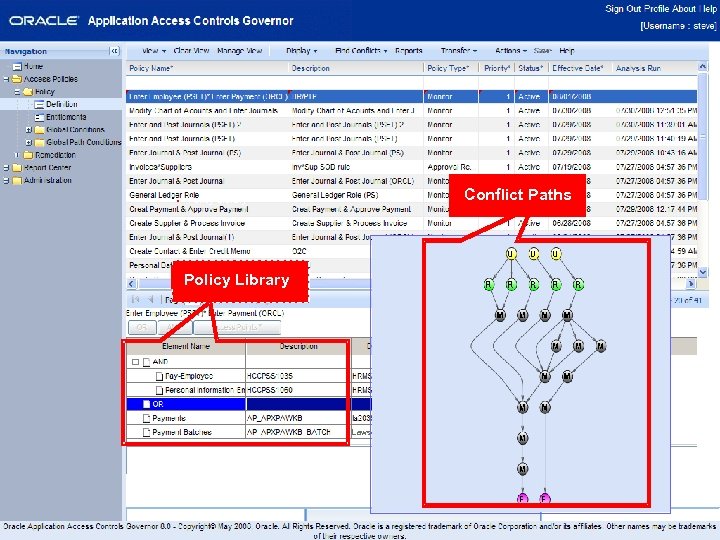
Task: Open Home in the navigation tree
Action: tap(33, 66)
